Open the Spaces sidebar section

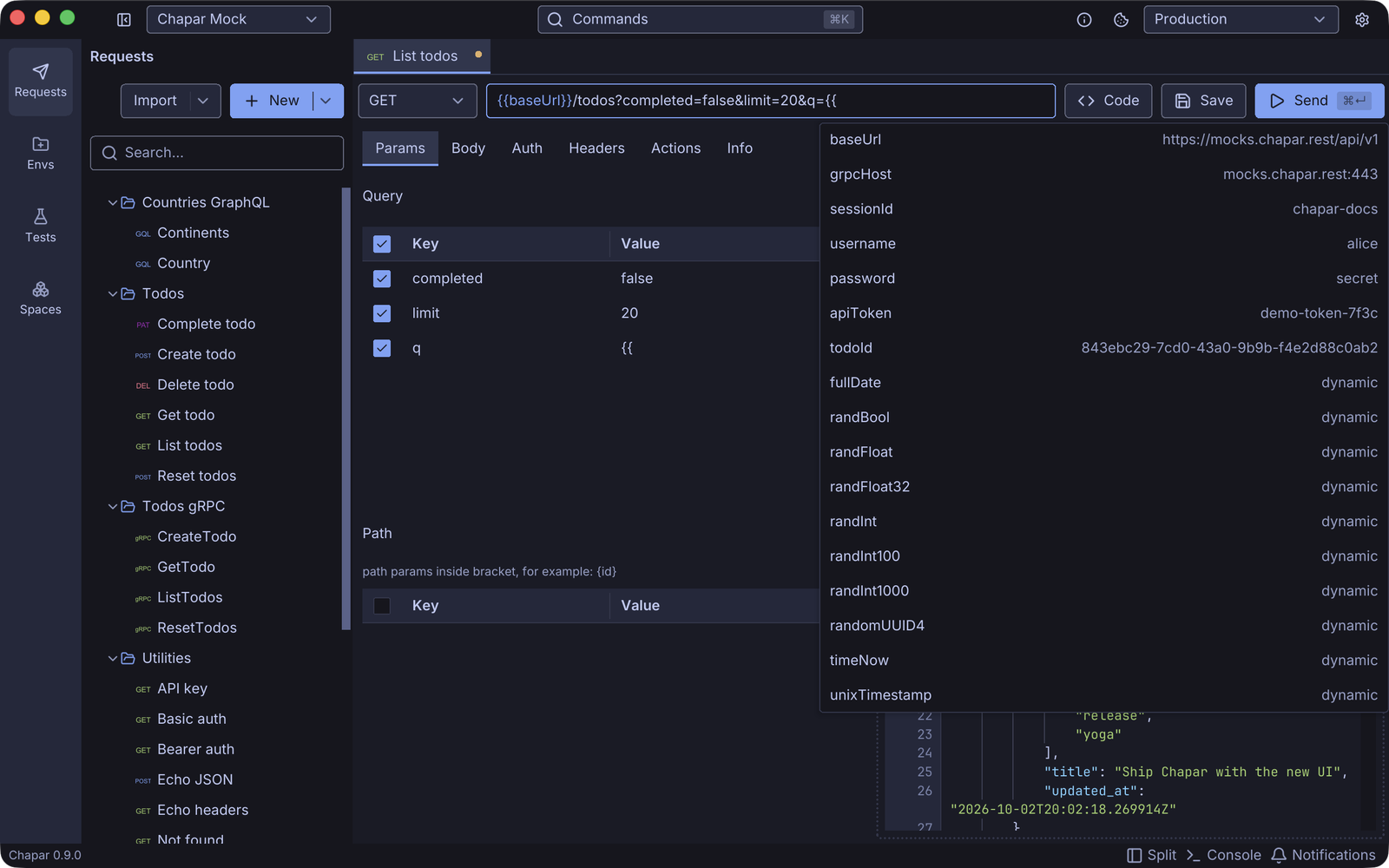point(41,298)
